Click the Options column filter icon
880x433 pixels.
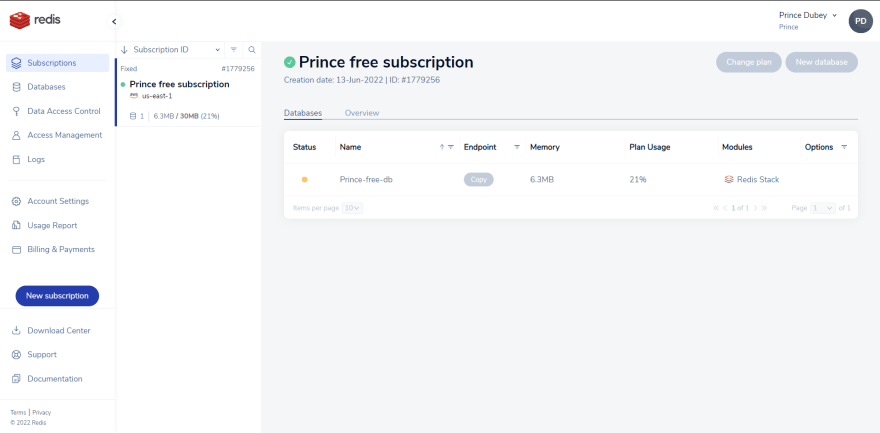click(844, 147)
